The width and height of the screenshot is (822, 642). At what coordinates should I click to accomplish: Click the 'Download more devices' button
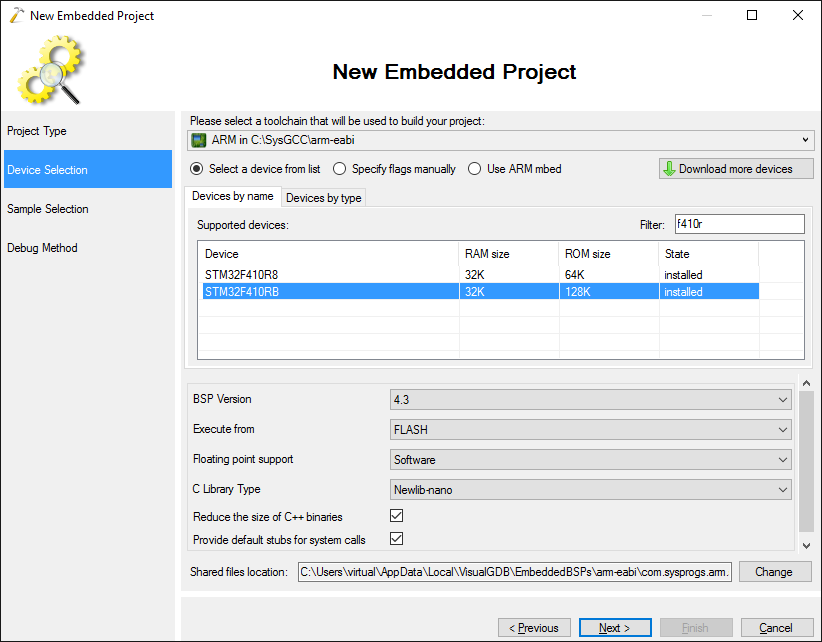click(x=736, y=169)
